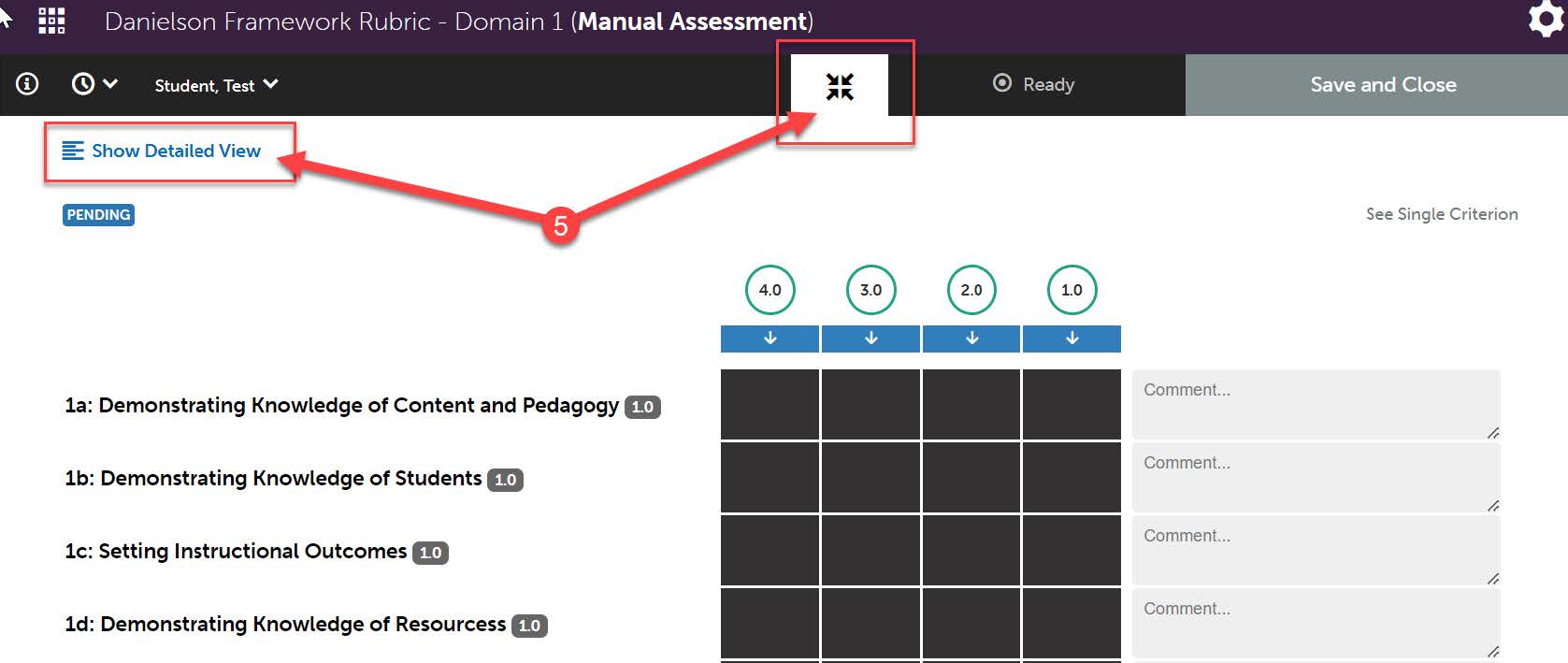Click the 1.0 badge beside criterion 1d
The image size is (1568, 663).
[529, 626]
